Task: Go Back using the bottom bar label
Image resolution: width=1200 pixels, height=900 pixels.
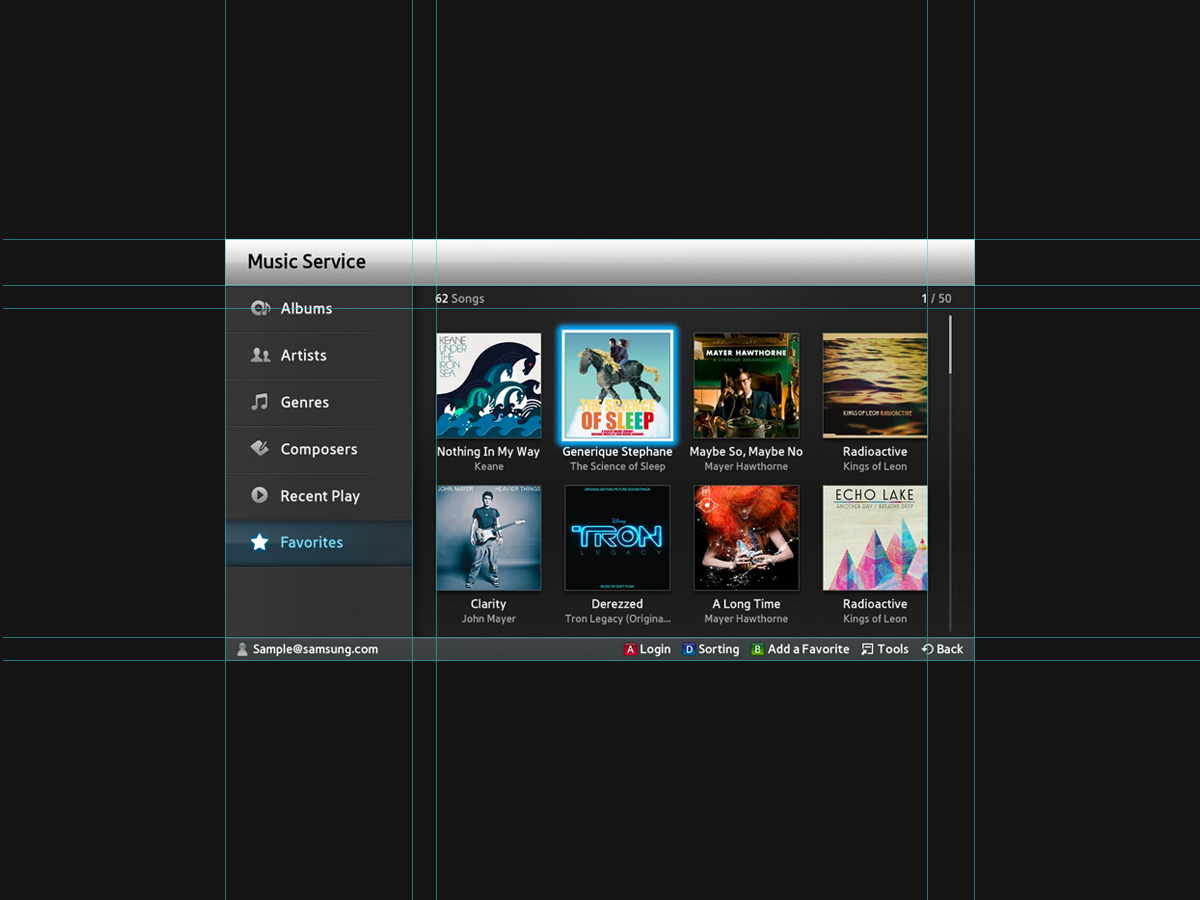Action: (950, 649)
